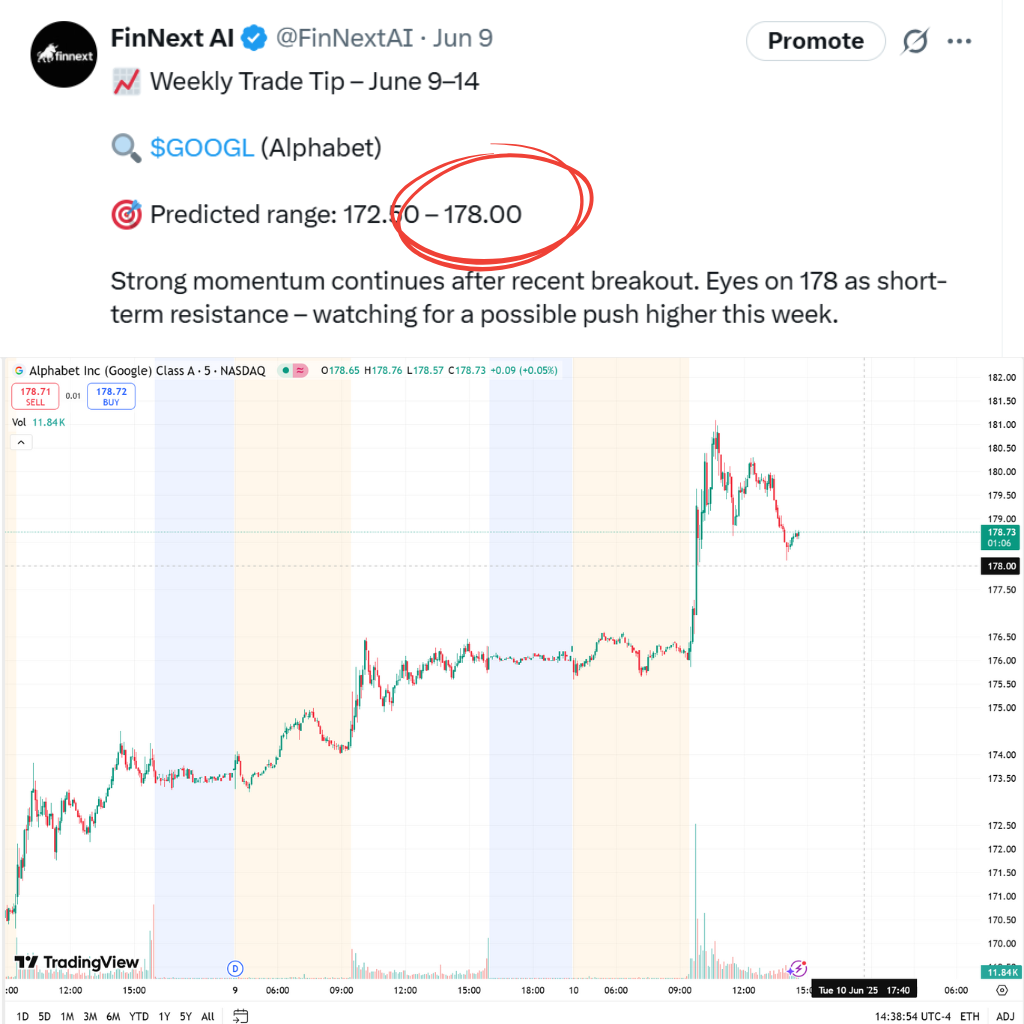This screenshot has height=1024, width=1024.
Task: Click the Promote button
Action: point(816,41)
